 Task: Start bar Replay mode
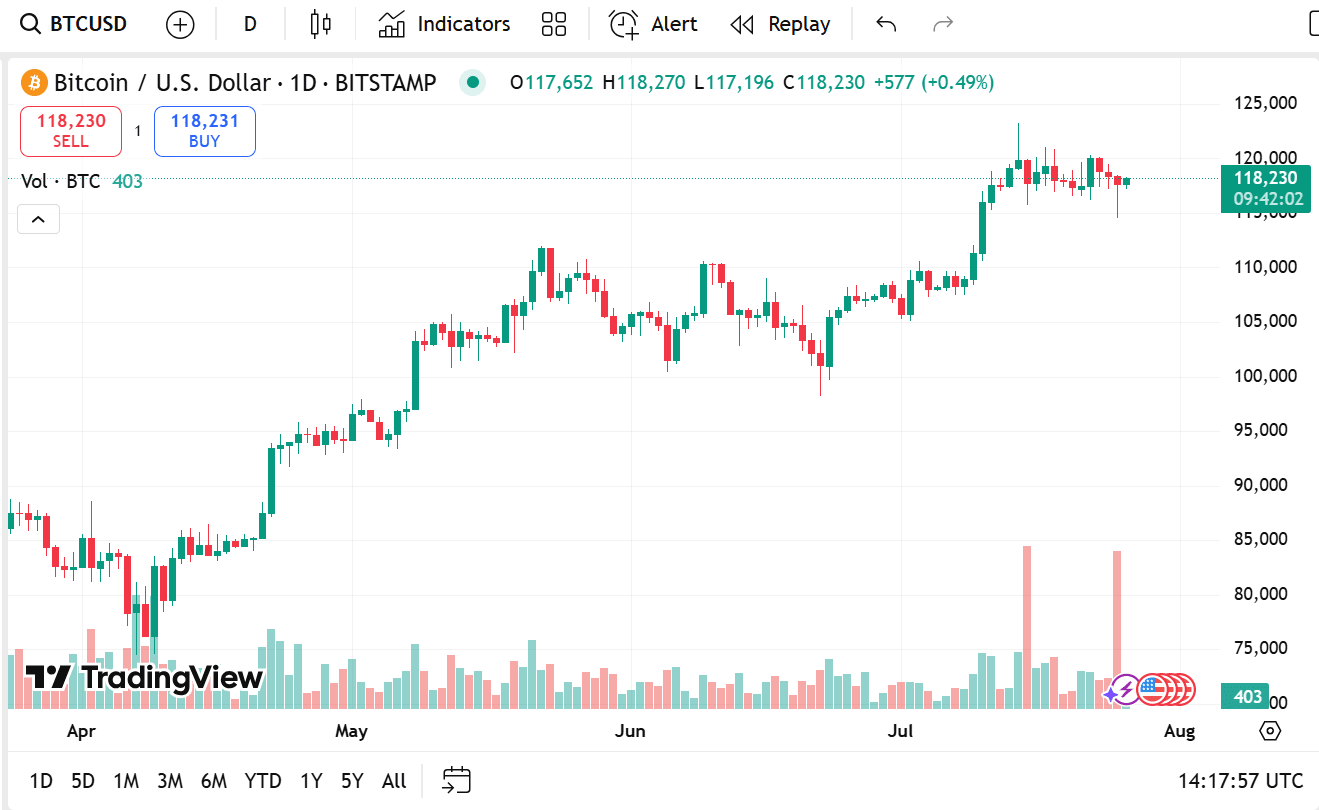pos(780,24)
